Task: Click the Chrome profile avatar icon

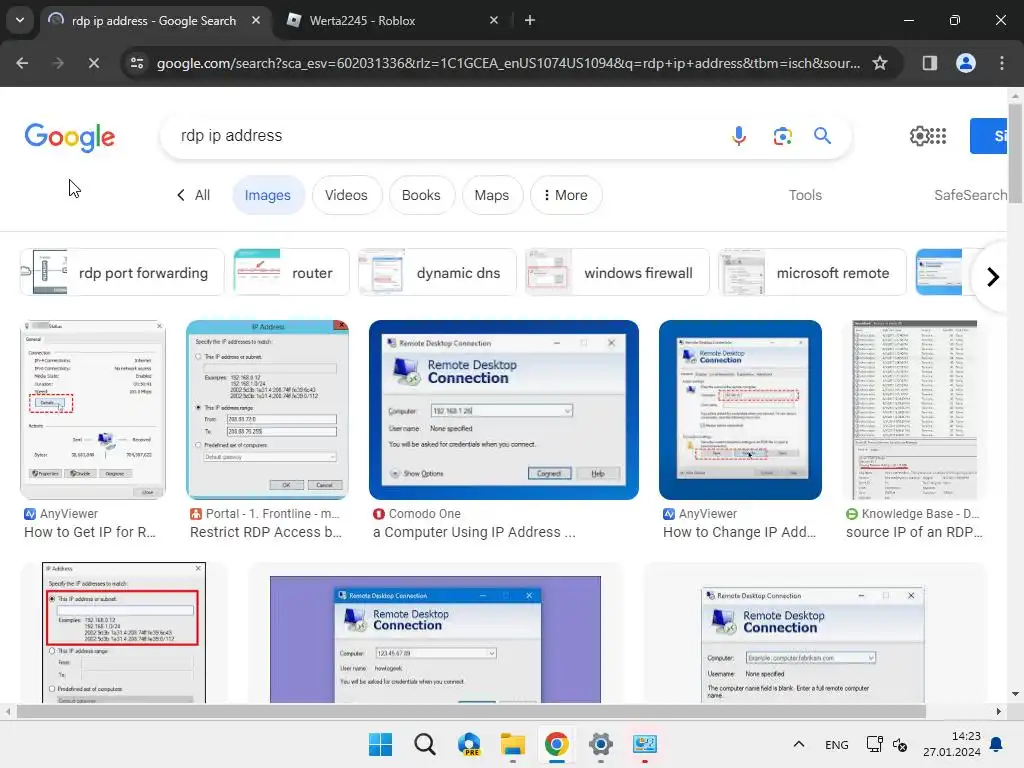Action: point(966,63)
